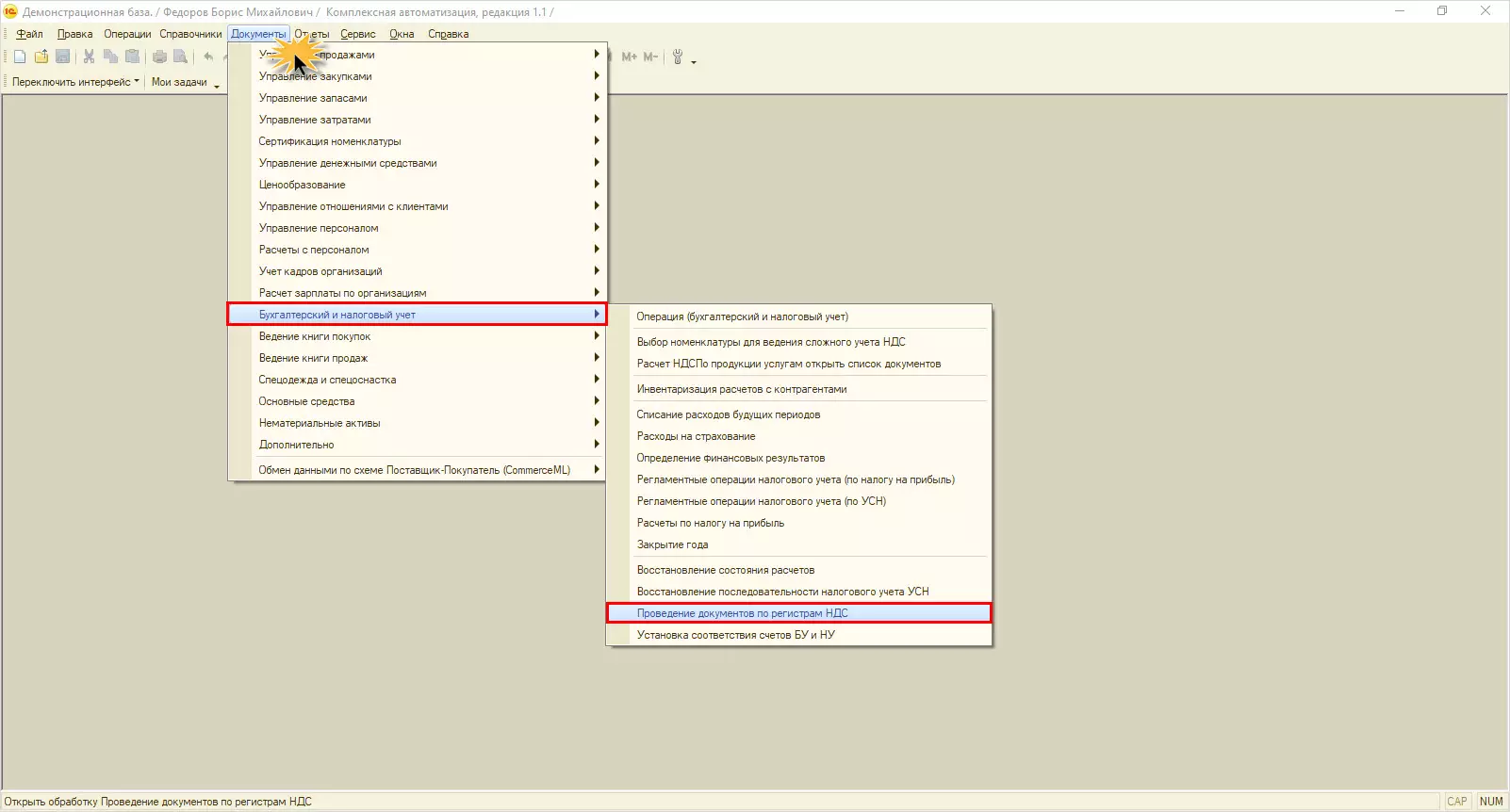Click the Paste clipboard icon
This screenshot has height=812, width=1510.
(132, 57)
